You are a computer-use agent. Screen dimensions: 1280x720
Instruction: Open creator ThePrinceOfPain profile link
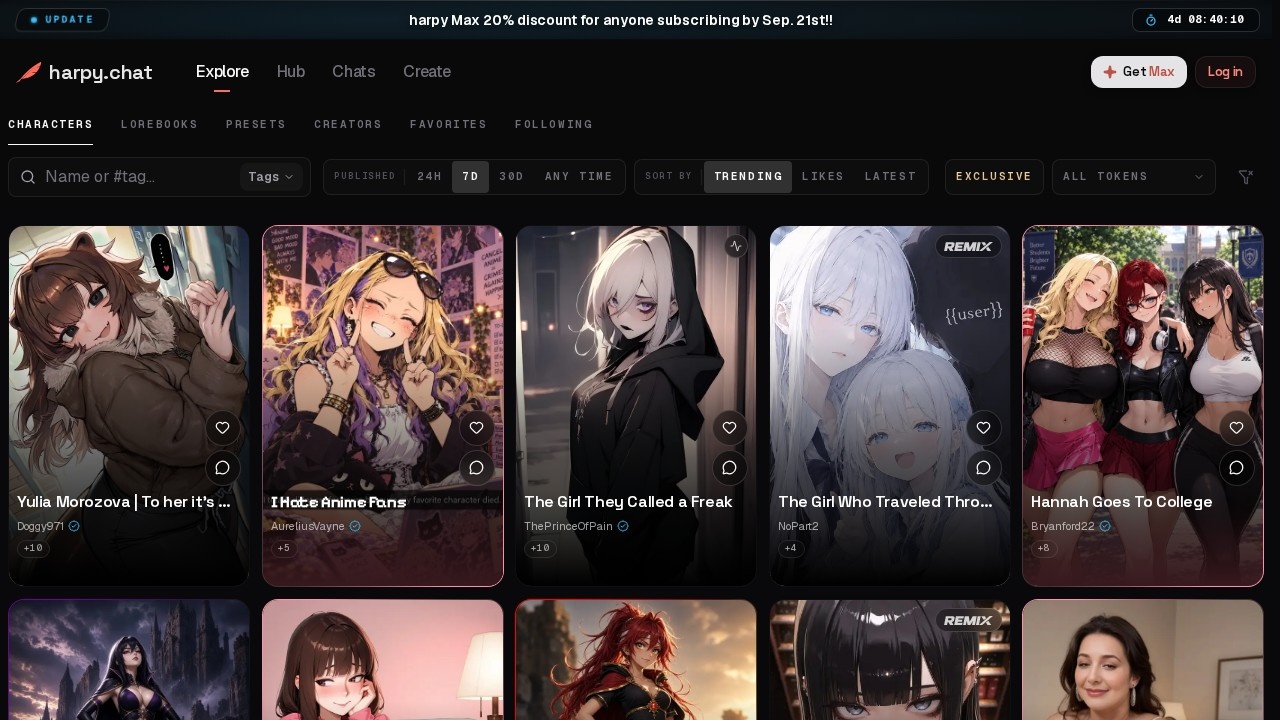(568, 526)
